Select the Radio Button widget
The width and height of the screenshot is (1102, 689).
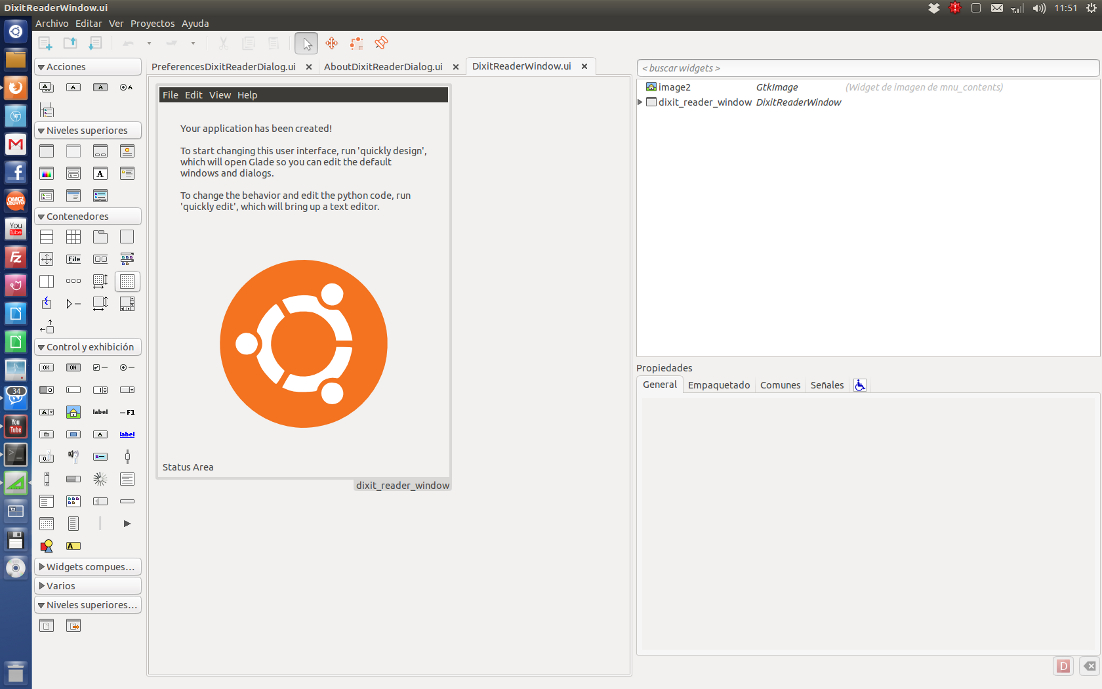(x=127, y=368)
